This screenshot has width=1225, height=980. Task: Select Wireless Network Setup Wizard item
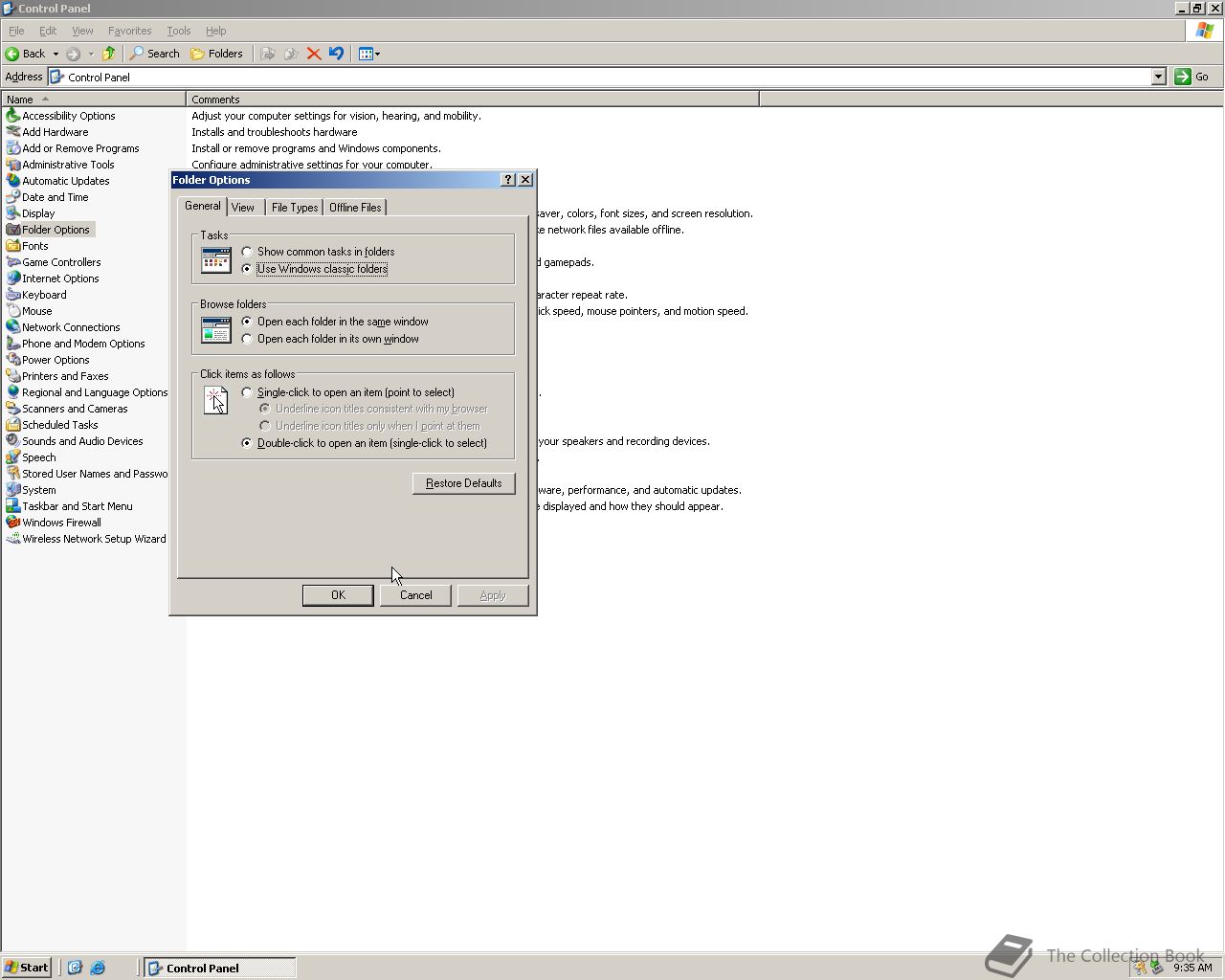[86, 539]
